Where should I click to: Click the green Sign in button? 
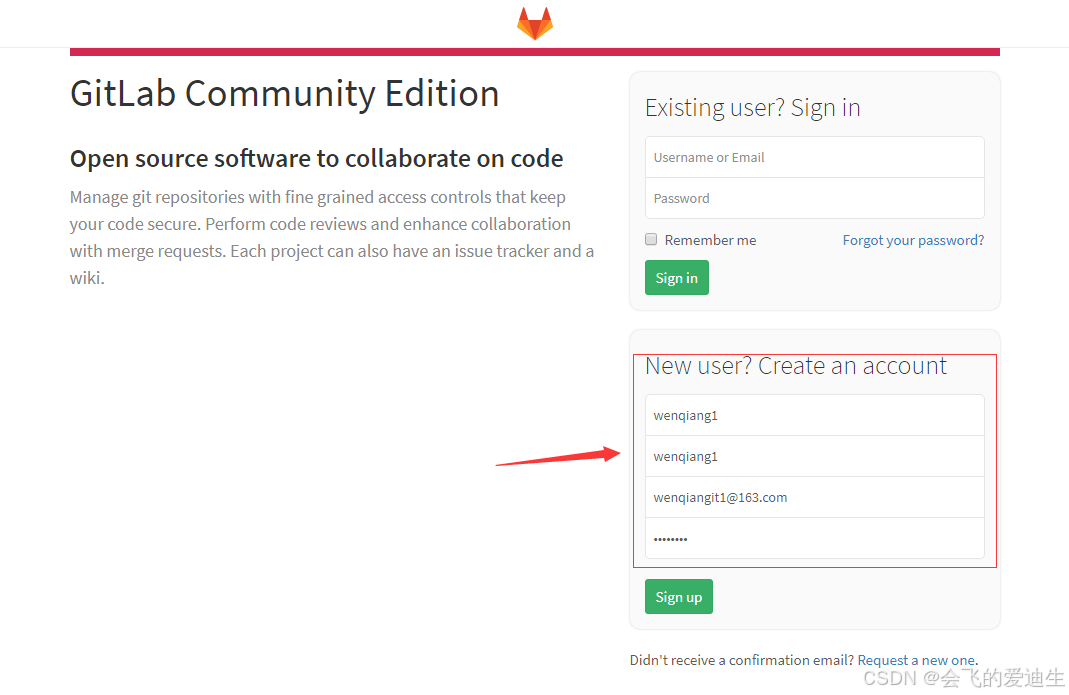[x=676, y=278]
